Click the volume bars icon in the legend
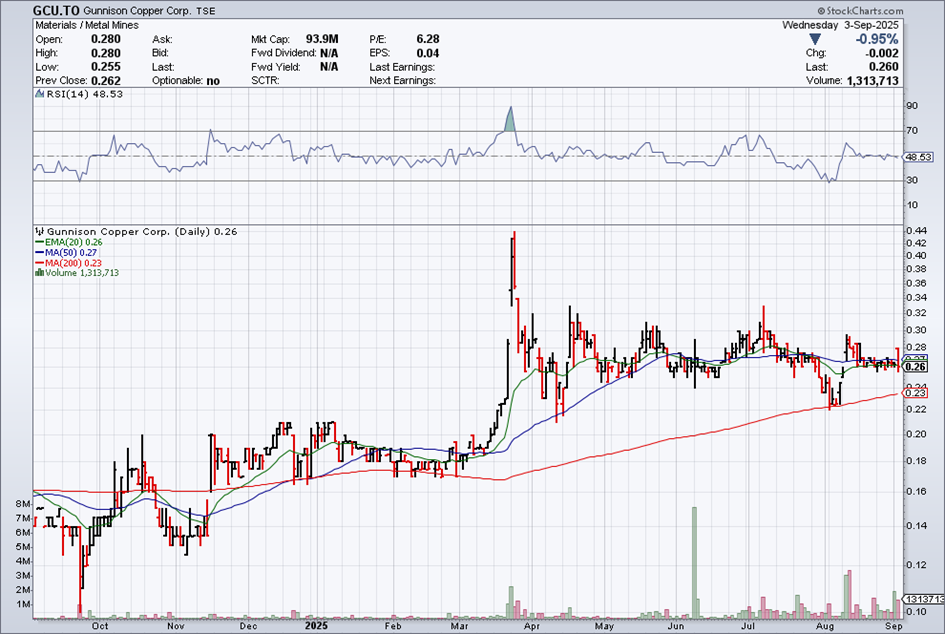 click(x=40, y=273)
